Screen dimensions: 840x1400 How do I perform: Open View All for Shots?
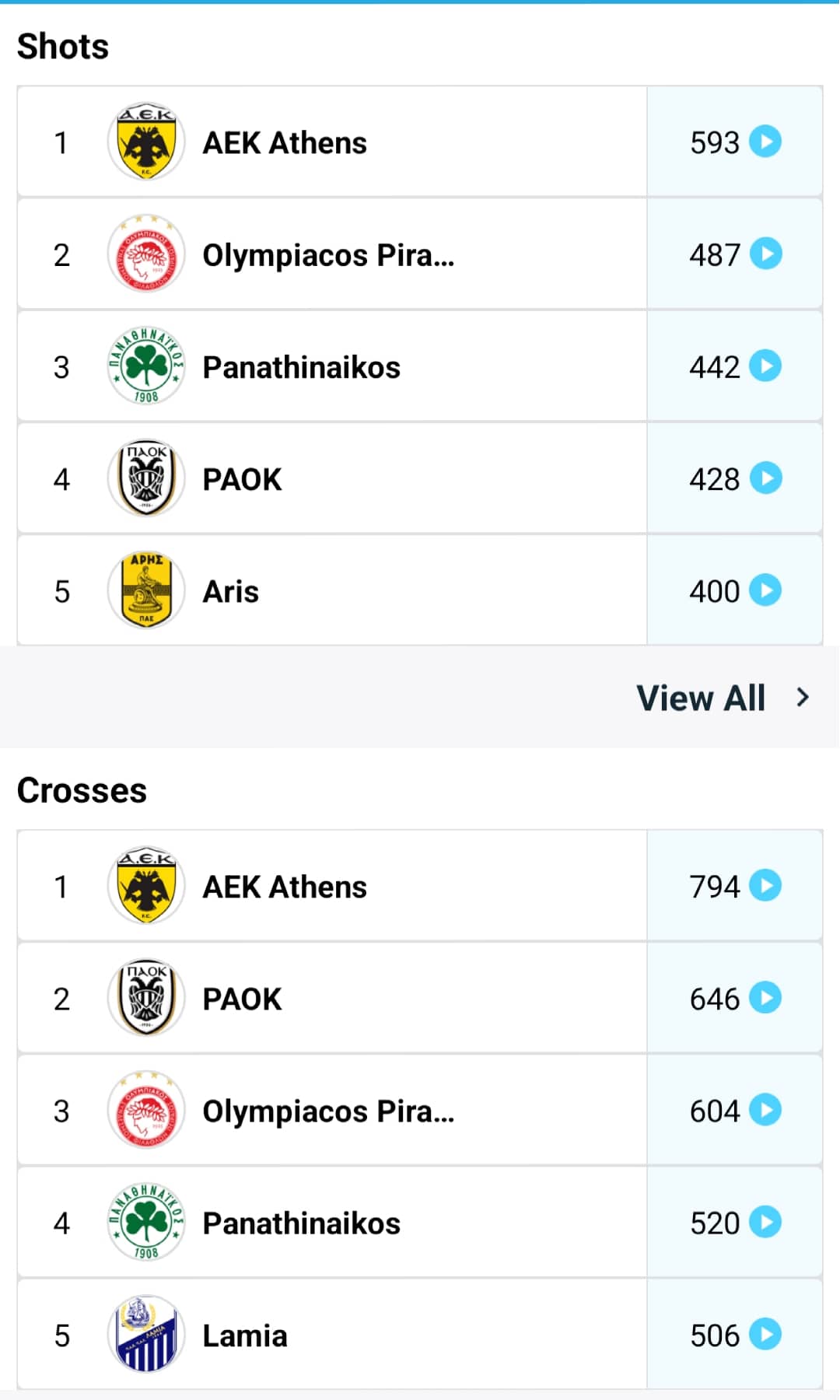pos(702,698)
